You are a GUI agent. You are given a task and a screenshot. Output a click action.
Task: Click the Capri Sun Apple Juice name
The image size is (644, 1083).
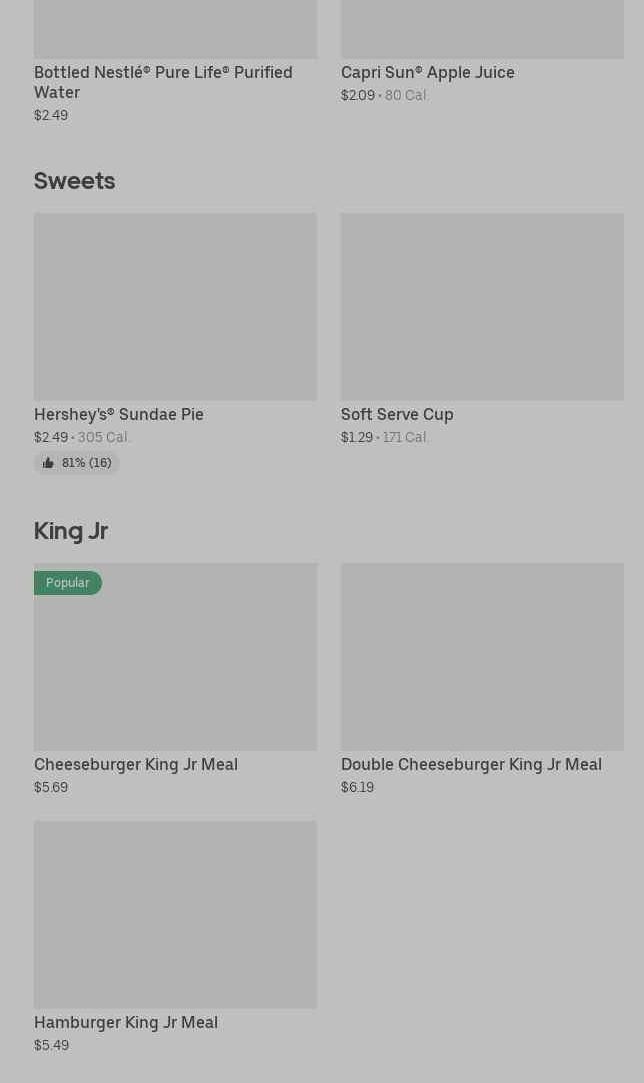(427, 72)
